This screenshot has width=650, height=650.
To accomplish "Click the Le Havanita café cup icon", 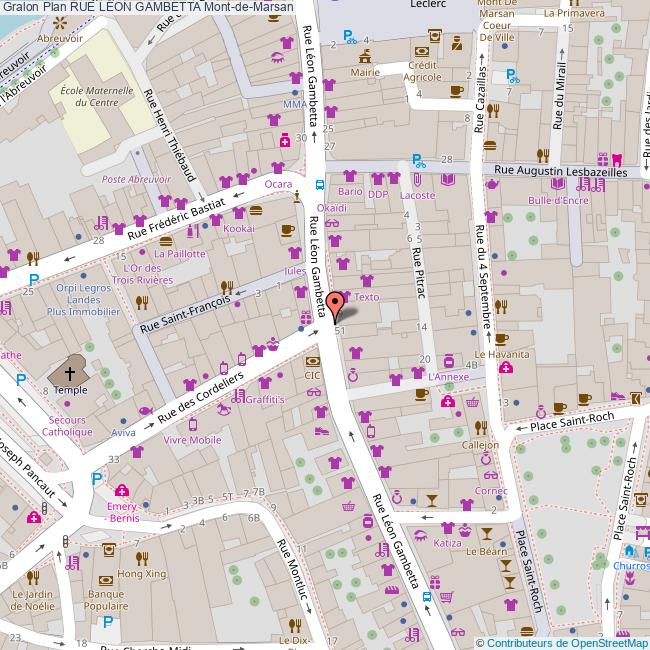I will tap(502, 338).
